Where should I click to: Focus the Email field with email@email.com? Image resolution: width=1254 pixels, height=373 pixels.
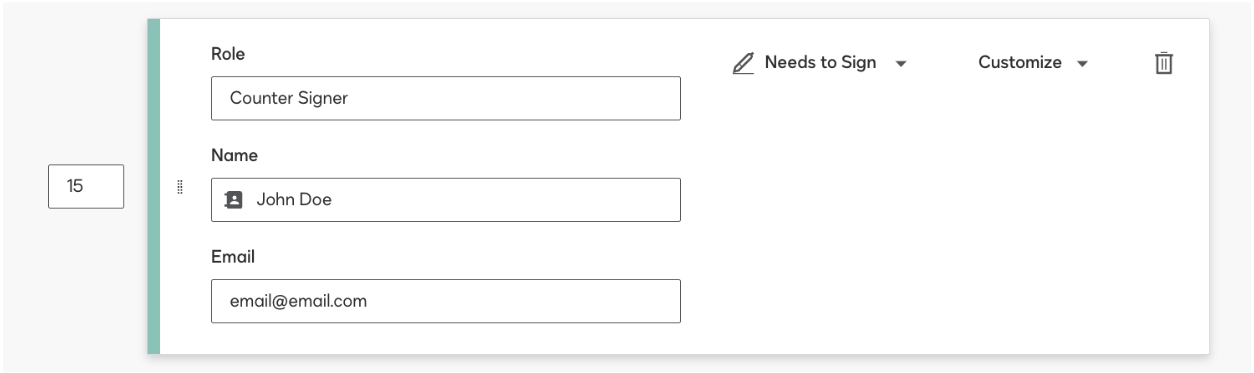tap(446, 301)
